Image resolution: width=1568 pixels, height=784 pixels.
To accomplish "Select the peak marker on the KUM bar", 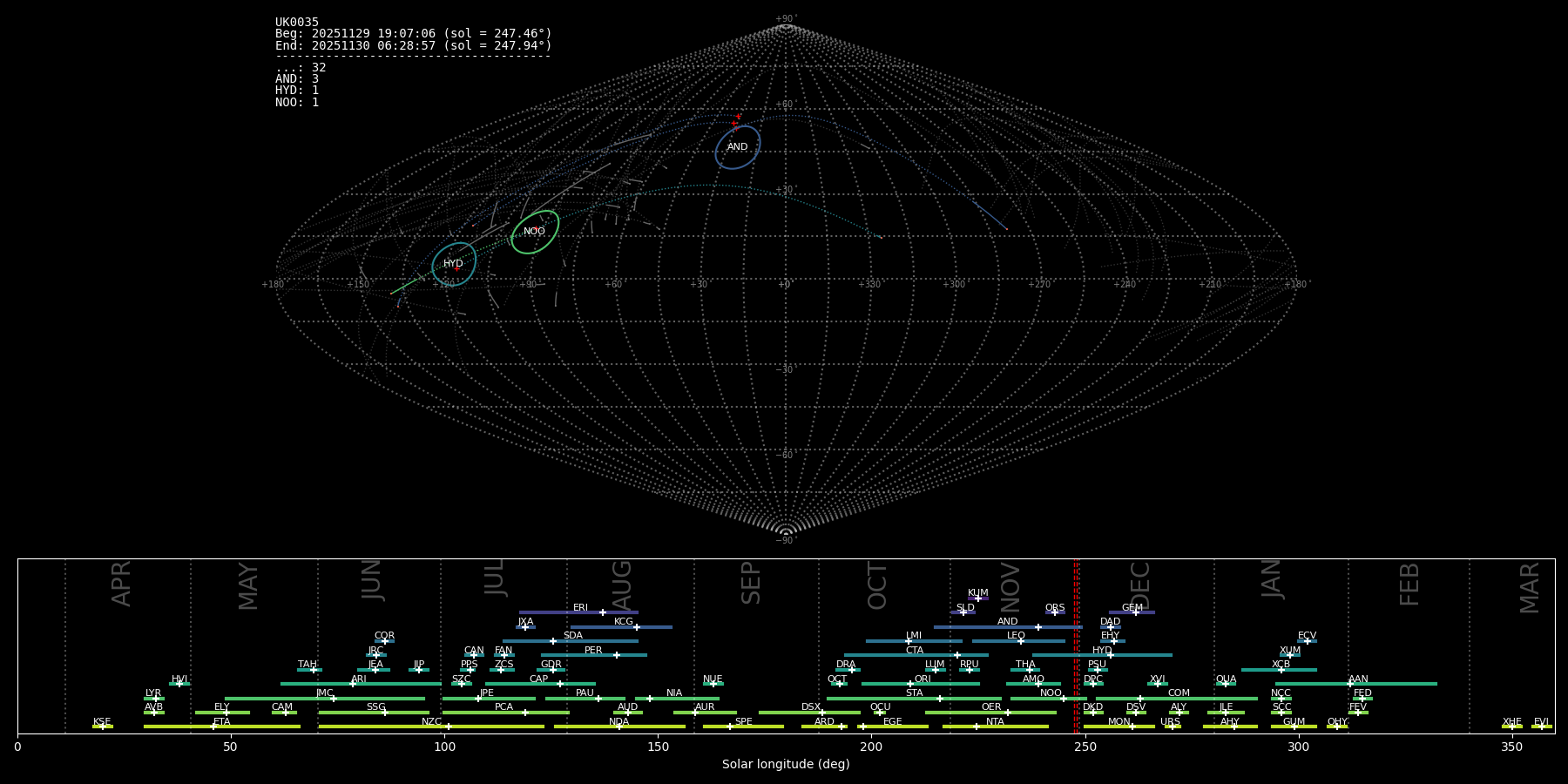I will coord(977,598).
